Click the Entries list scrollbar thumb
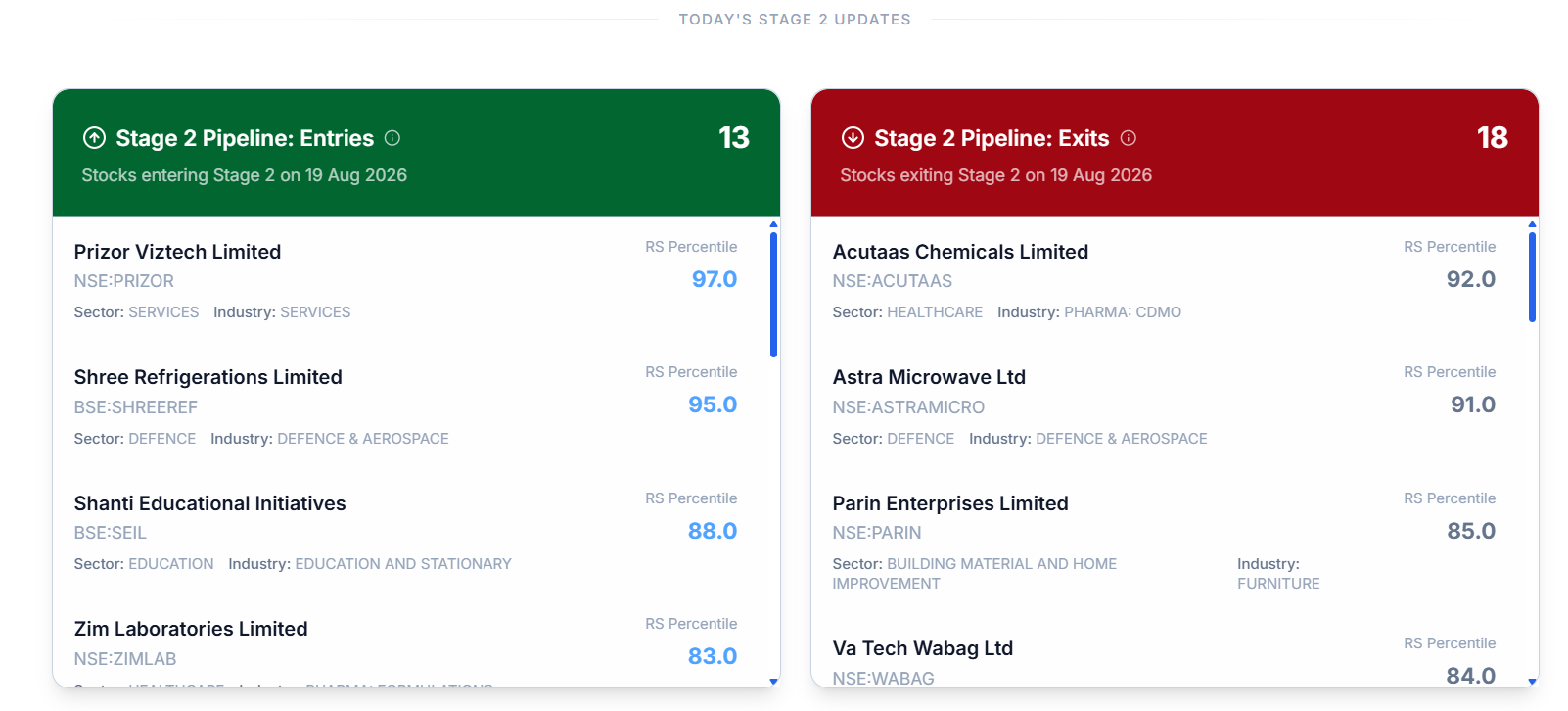1568x711 pixels. click(773, 295)
